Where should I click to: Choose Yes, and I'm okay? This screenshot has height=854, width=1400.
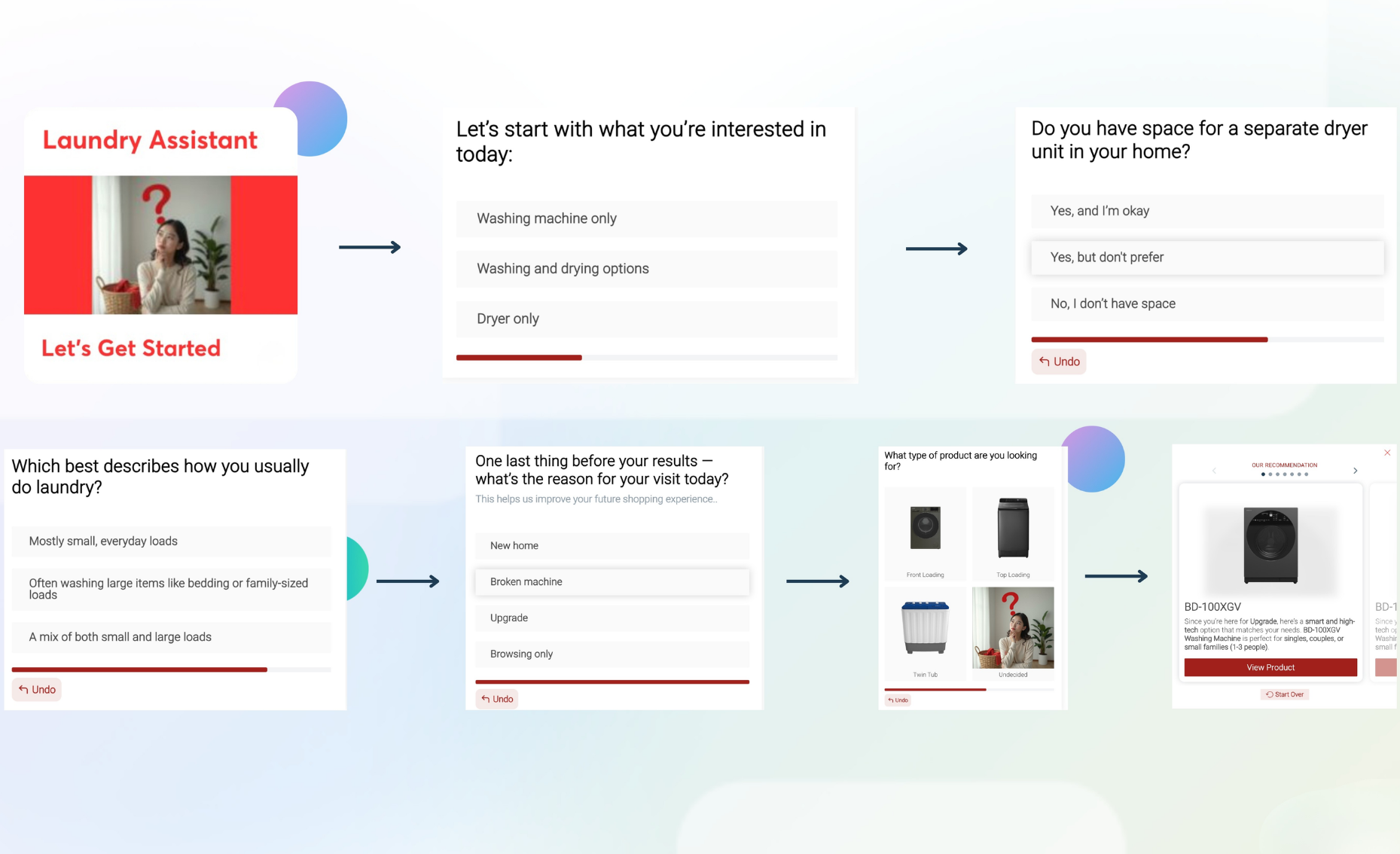click(1207, 211)
